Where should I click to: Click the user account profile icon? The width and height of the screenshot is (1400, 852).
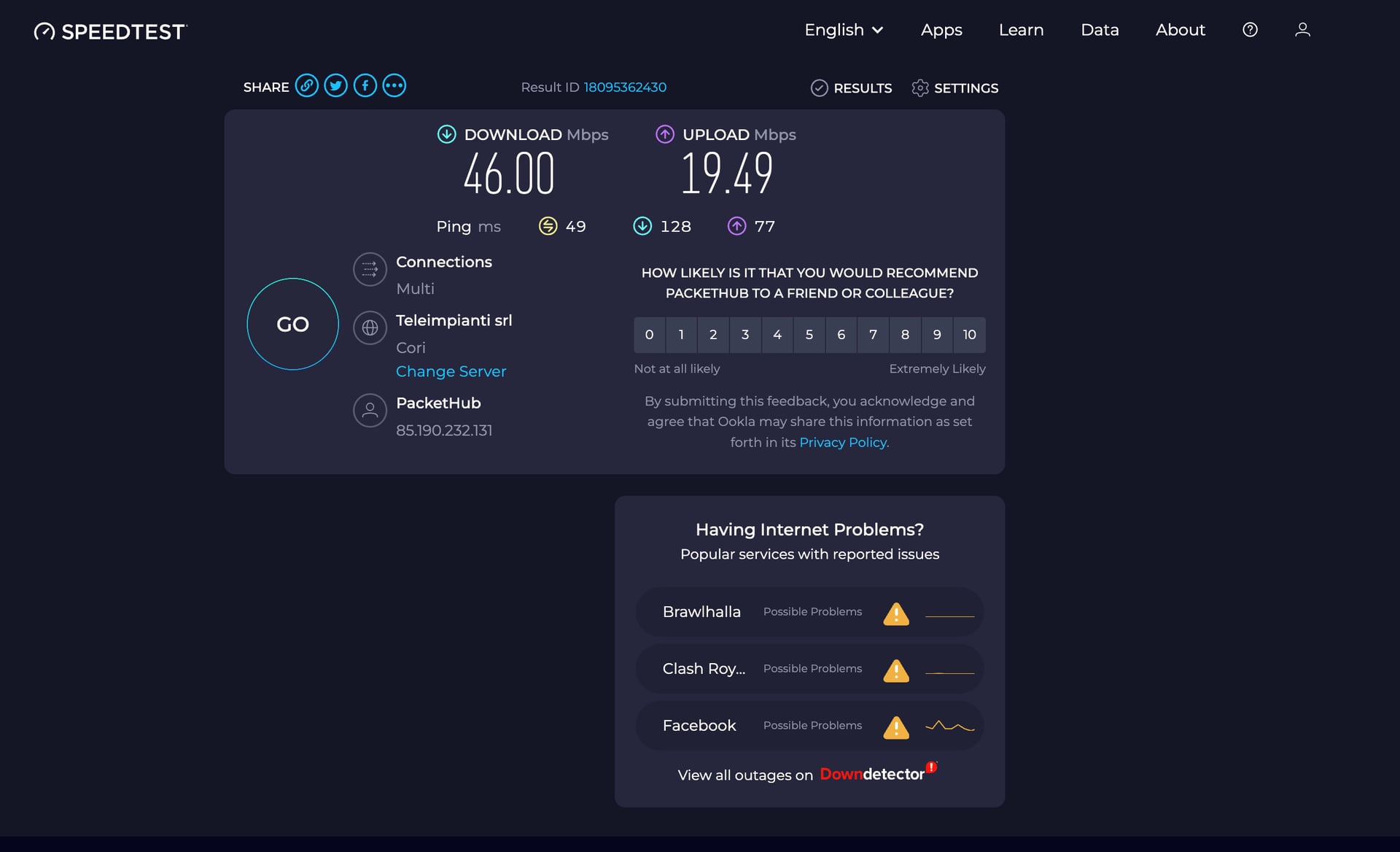1302,30
